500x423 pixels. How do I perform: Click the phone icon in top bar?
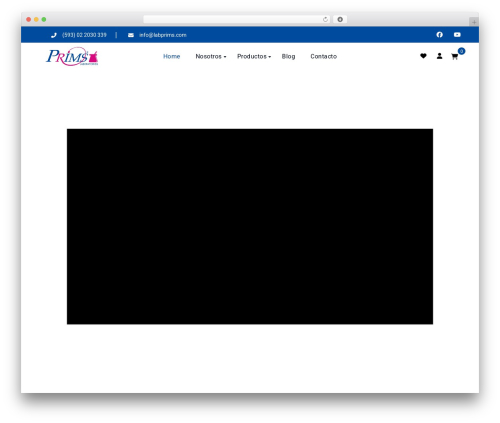tap(54, 35)
